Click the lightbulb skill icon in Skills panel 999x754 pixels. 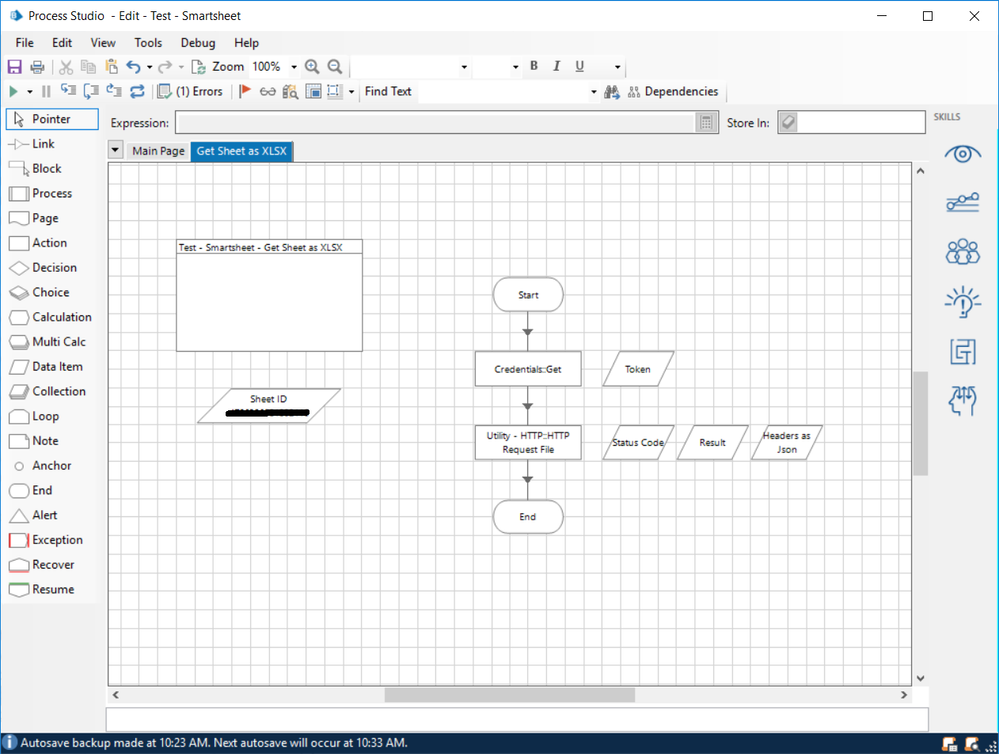962,301
